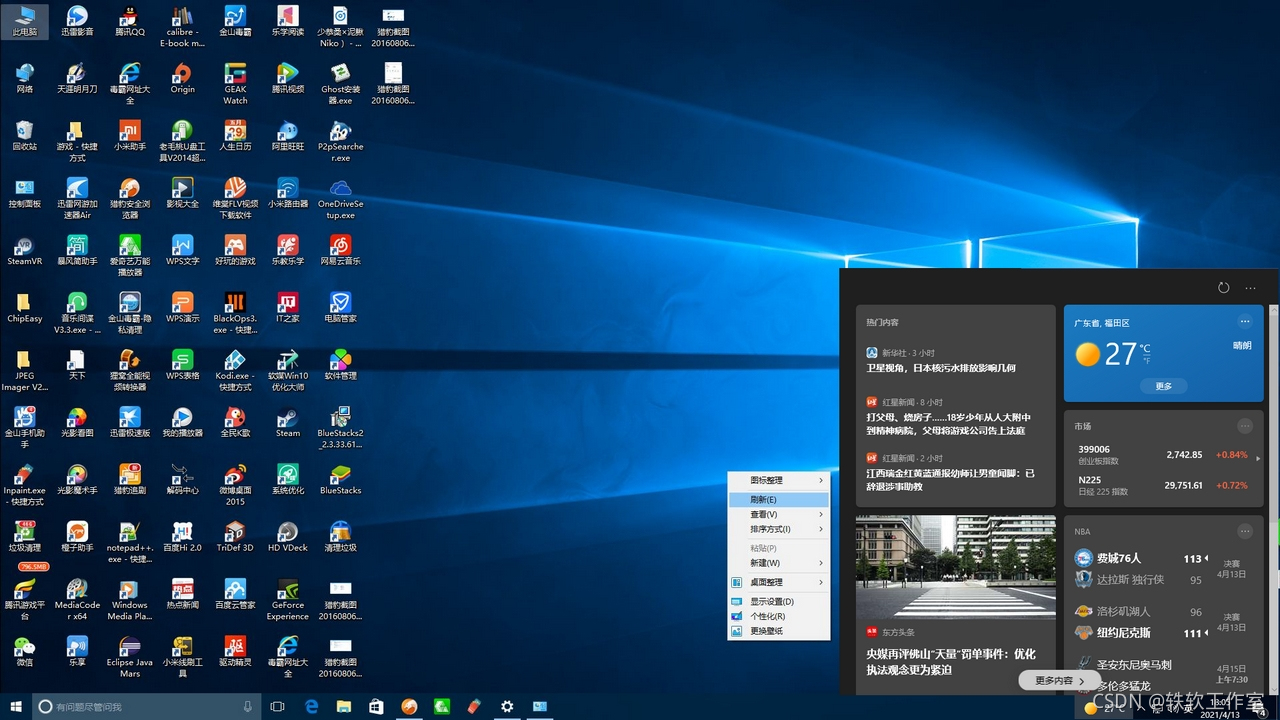Open Task View on the taskbar
This screenshot has width=1280, height=720.
[x=278, y=707]
